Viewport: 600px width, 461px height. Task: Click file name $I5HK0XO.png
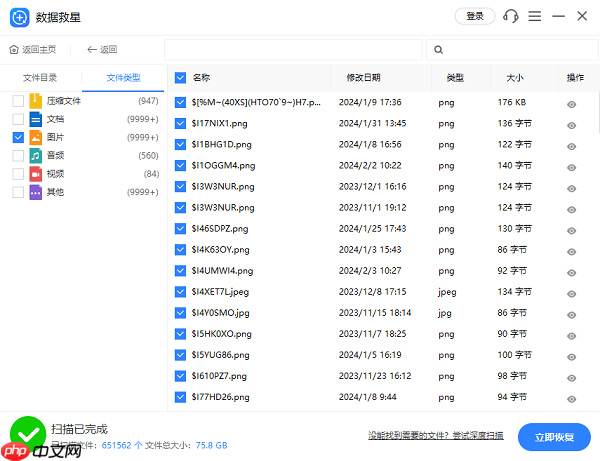[x=222, y=334]
